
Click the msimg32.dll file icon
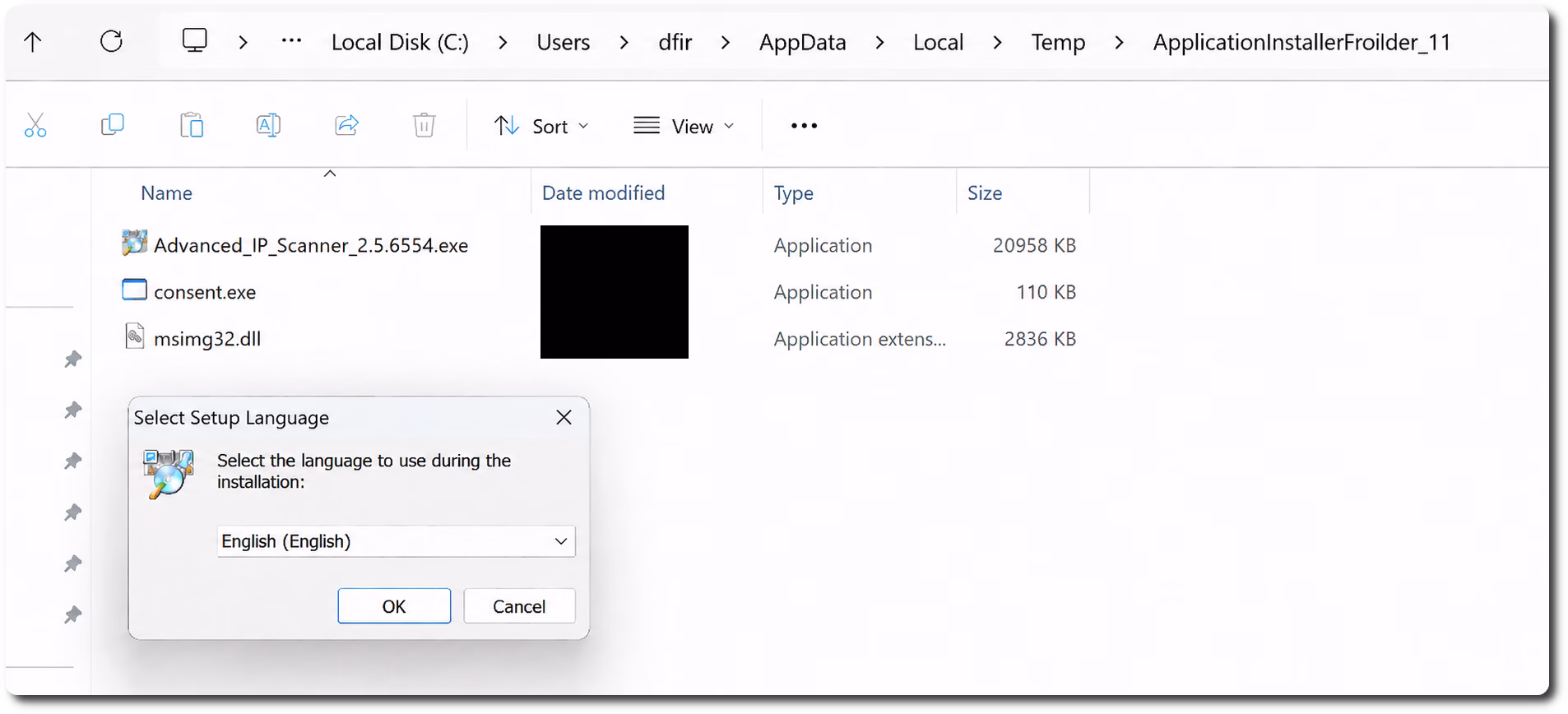[x=135, y=336]
